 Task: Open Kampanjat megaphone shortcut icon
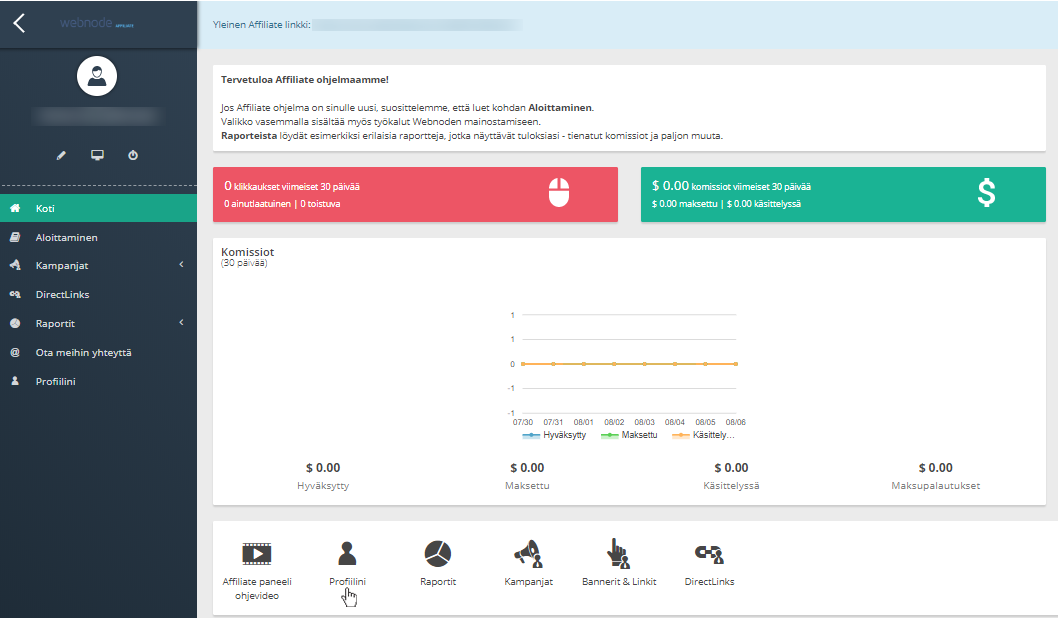point(528,553)
